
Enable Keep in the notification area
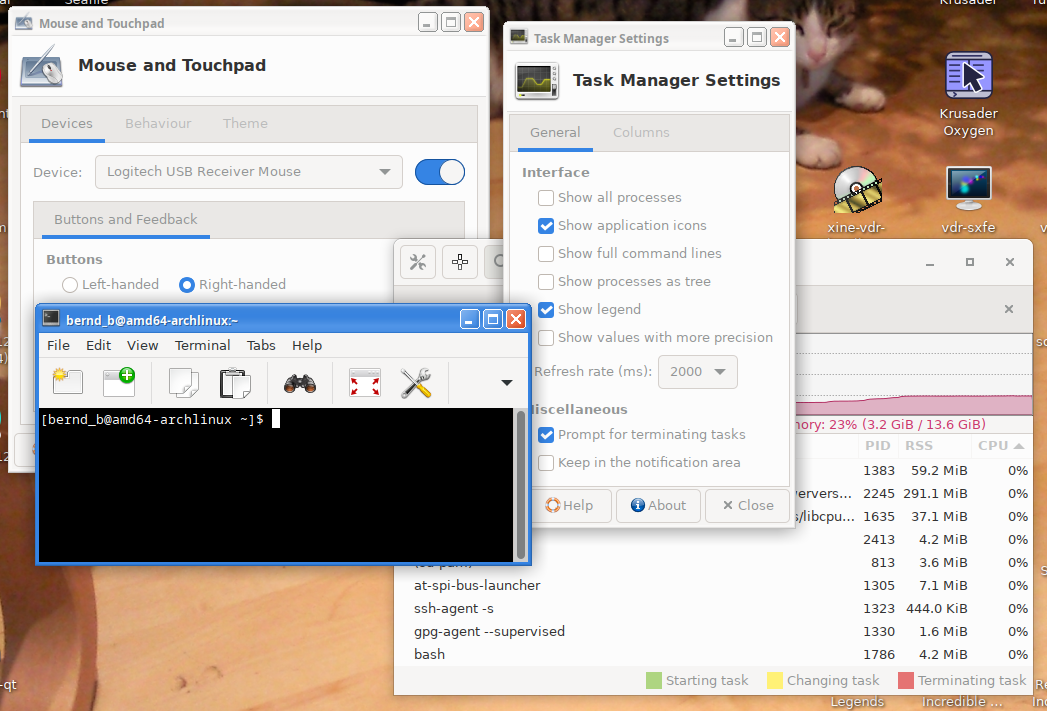546,463
